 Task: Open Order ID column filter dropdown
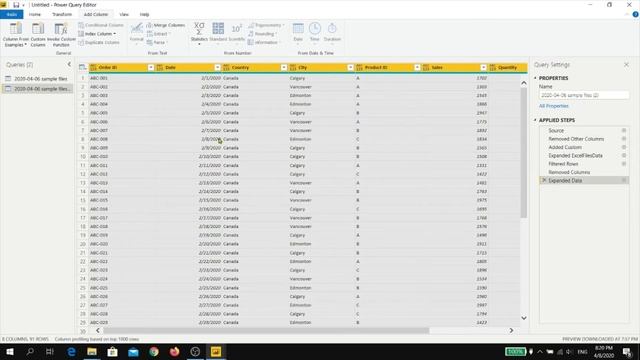click(151, 67)
